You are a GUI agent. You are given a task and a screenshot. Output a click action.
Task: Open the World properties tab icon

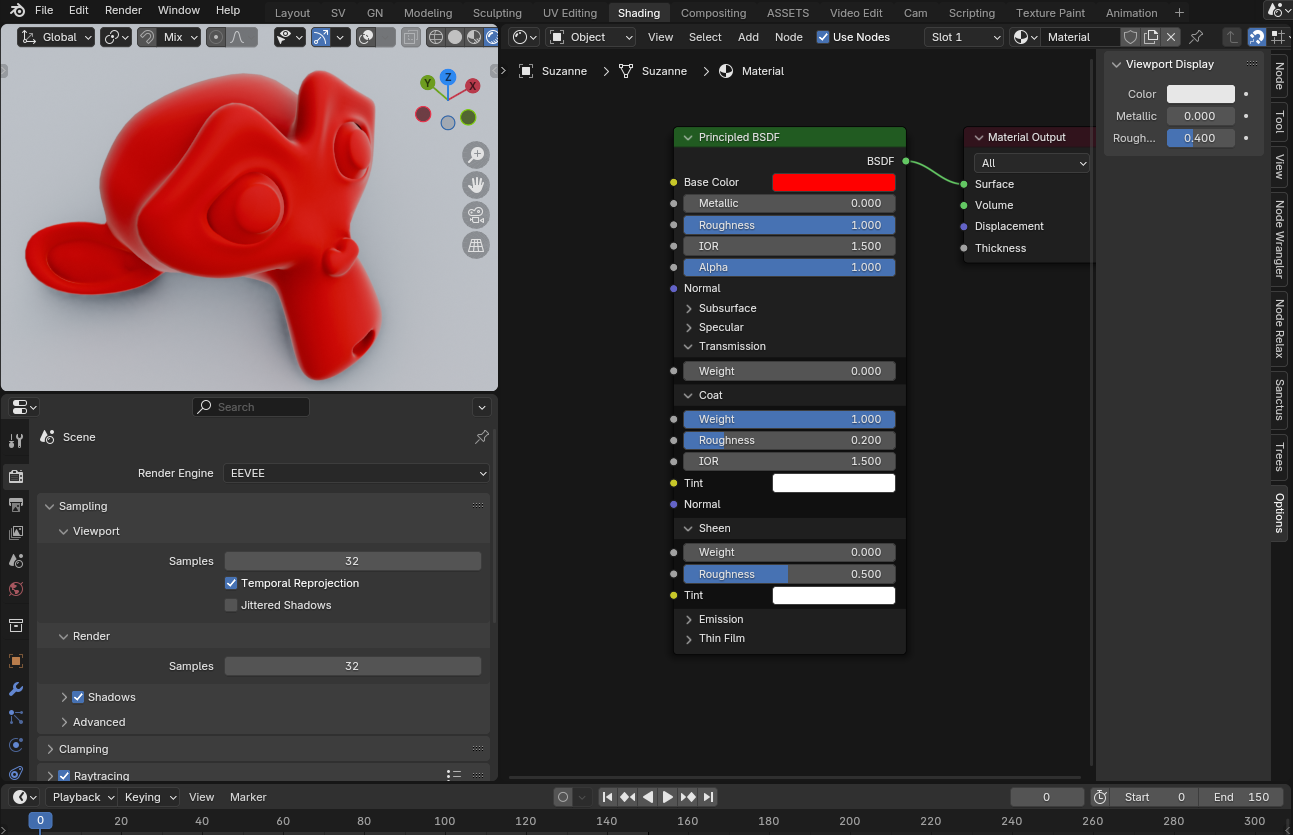click(x=15, y=589)
